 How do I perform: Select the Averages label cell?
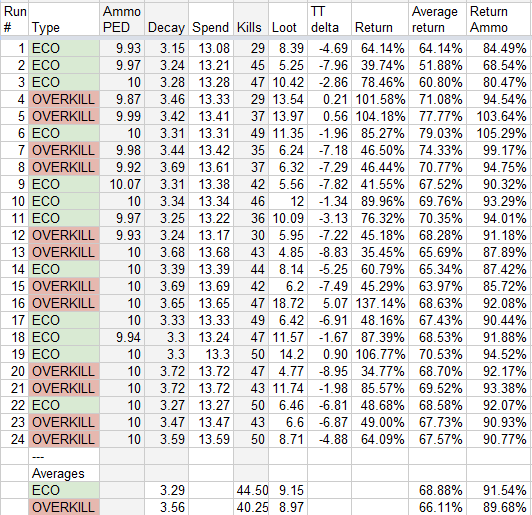(64, 474)
